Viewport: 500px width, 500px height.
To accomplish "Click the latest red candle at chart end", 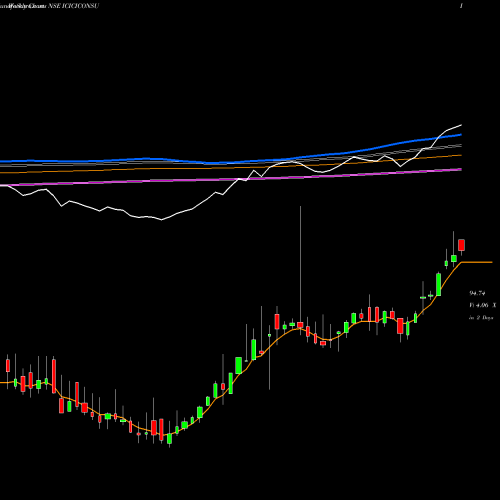I will [461, 245].
